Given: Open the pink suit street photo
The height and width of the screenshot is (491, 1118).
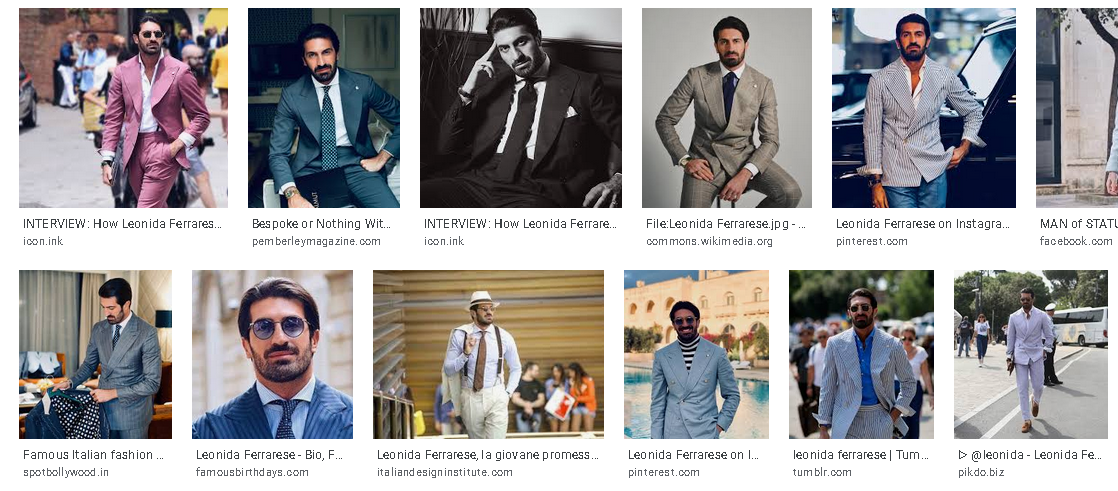Looking at the screenshot, I should point(123,108).
